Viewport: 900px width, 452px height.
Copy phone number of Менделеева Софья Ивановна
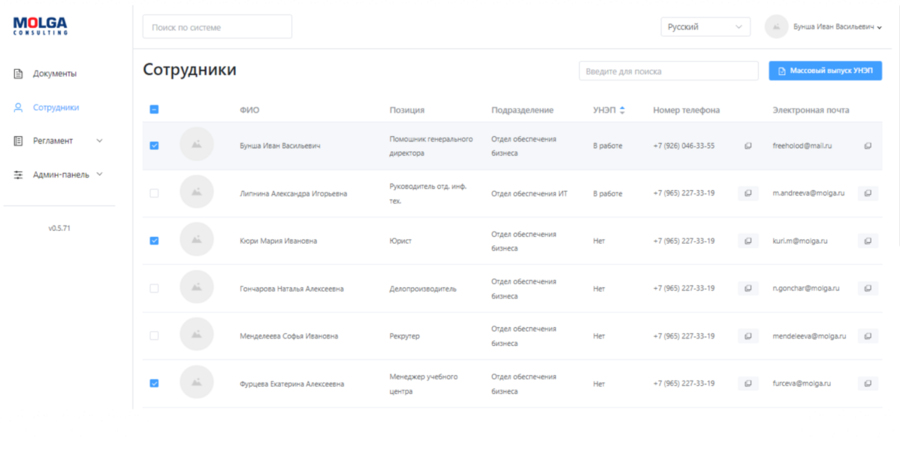[x=748, y=336]
